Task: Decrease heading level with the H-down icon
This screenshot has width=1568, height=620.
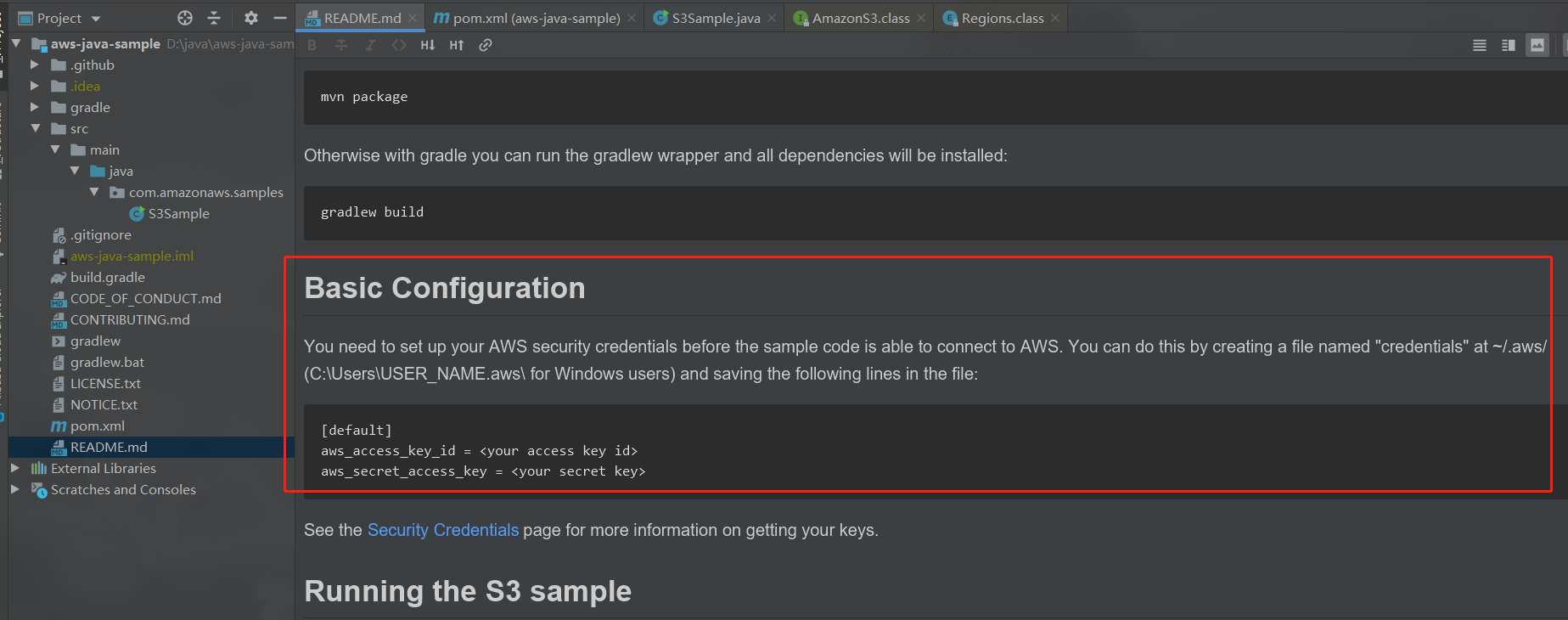Action: [428, 44]
